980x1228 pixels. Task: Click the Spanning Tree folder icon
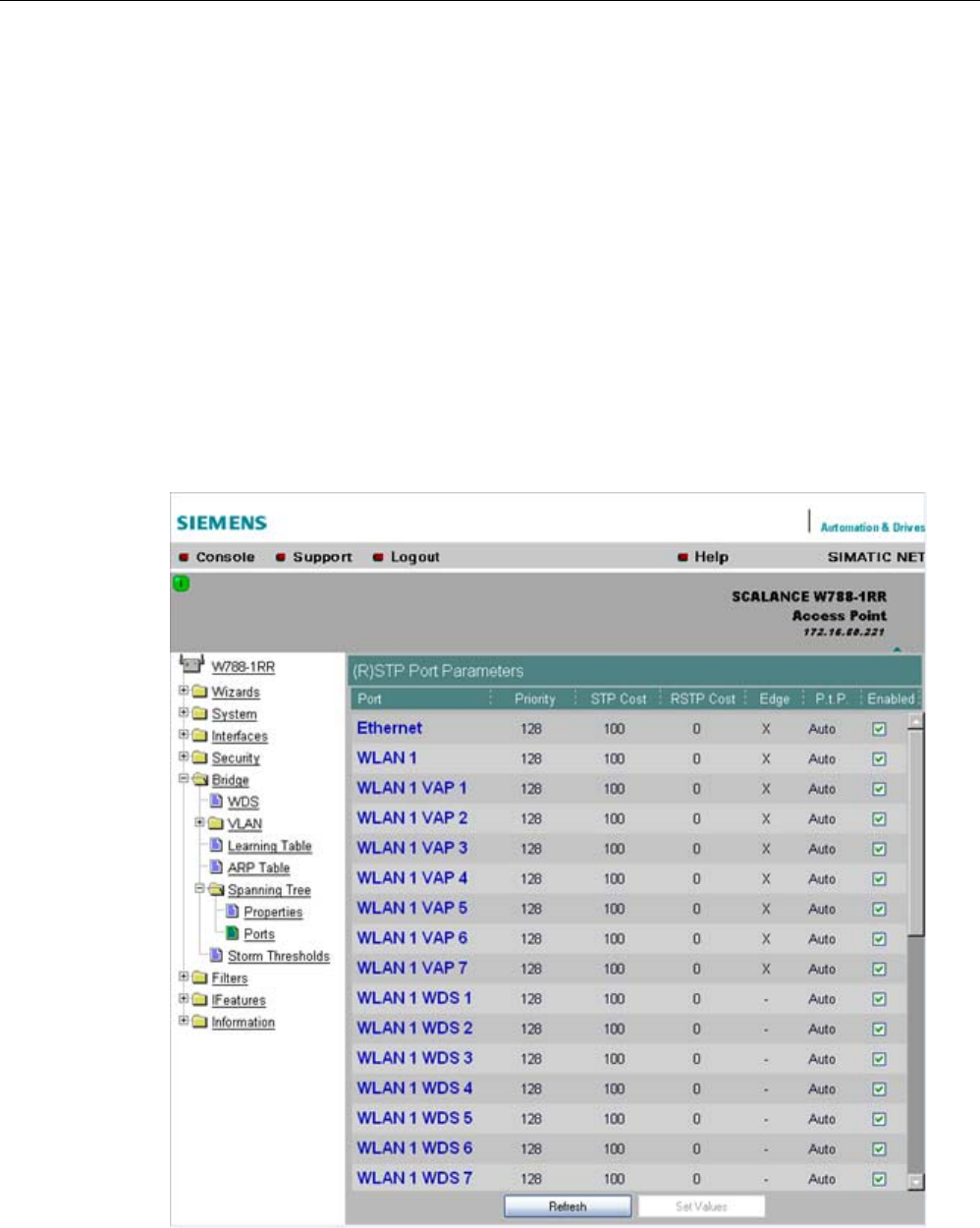tap(216, 890)
